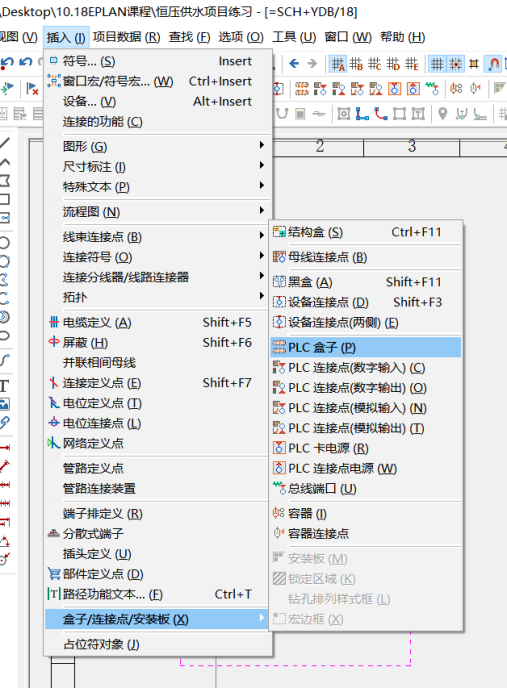Expand the 线束连接点 (B) submenu
The image size is (507, 688).
158,237
